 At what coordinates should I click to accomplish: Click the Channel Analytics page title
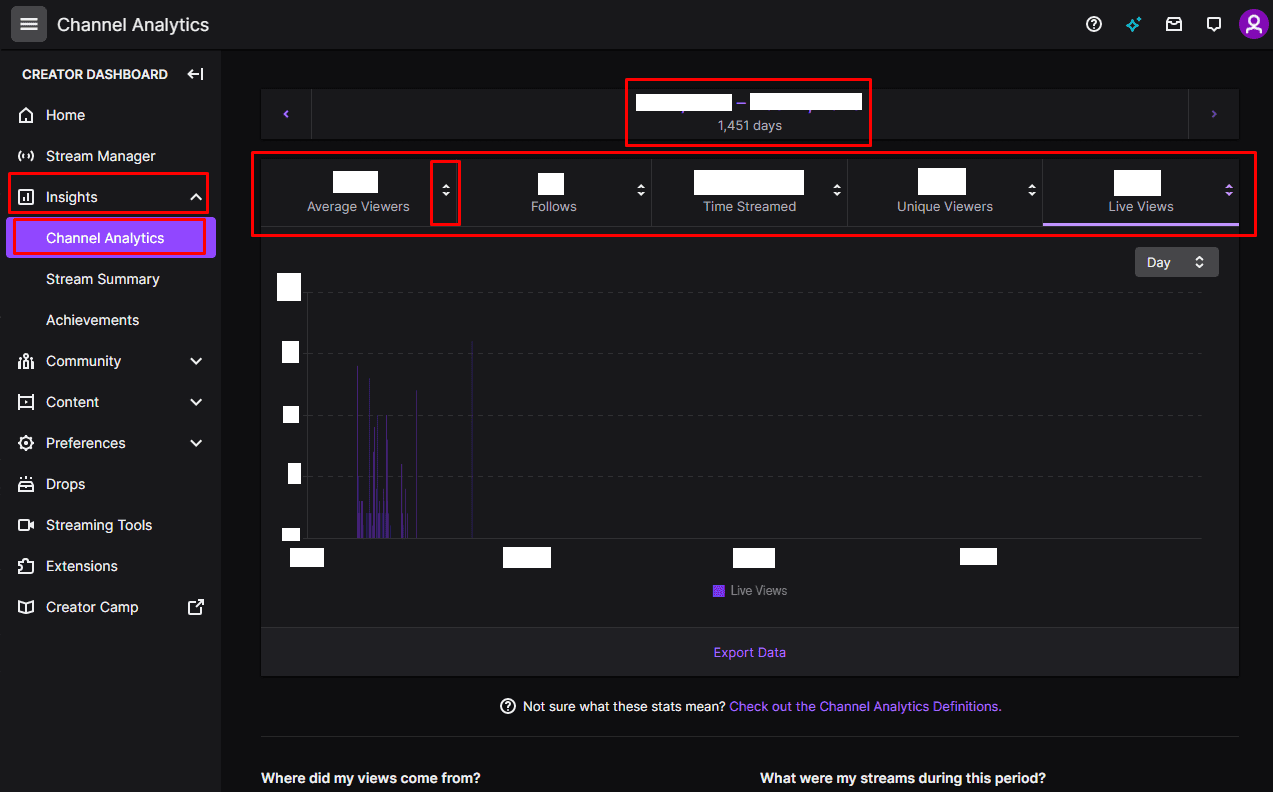133,24
